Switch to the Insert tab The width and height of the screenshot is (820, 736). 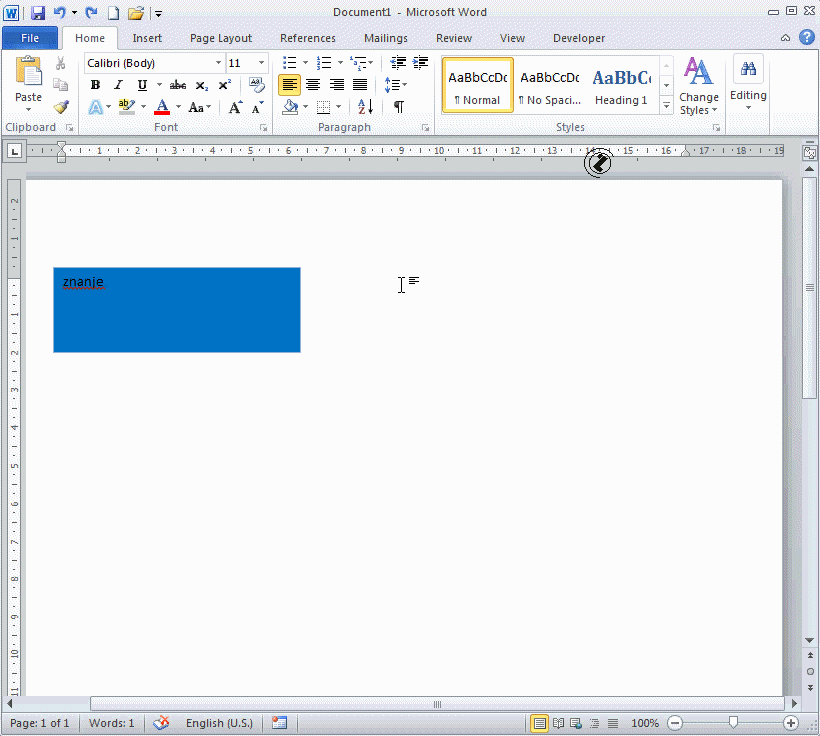pos(147,38)
